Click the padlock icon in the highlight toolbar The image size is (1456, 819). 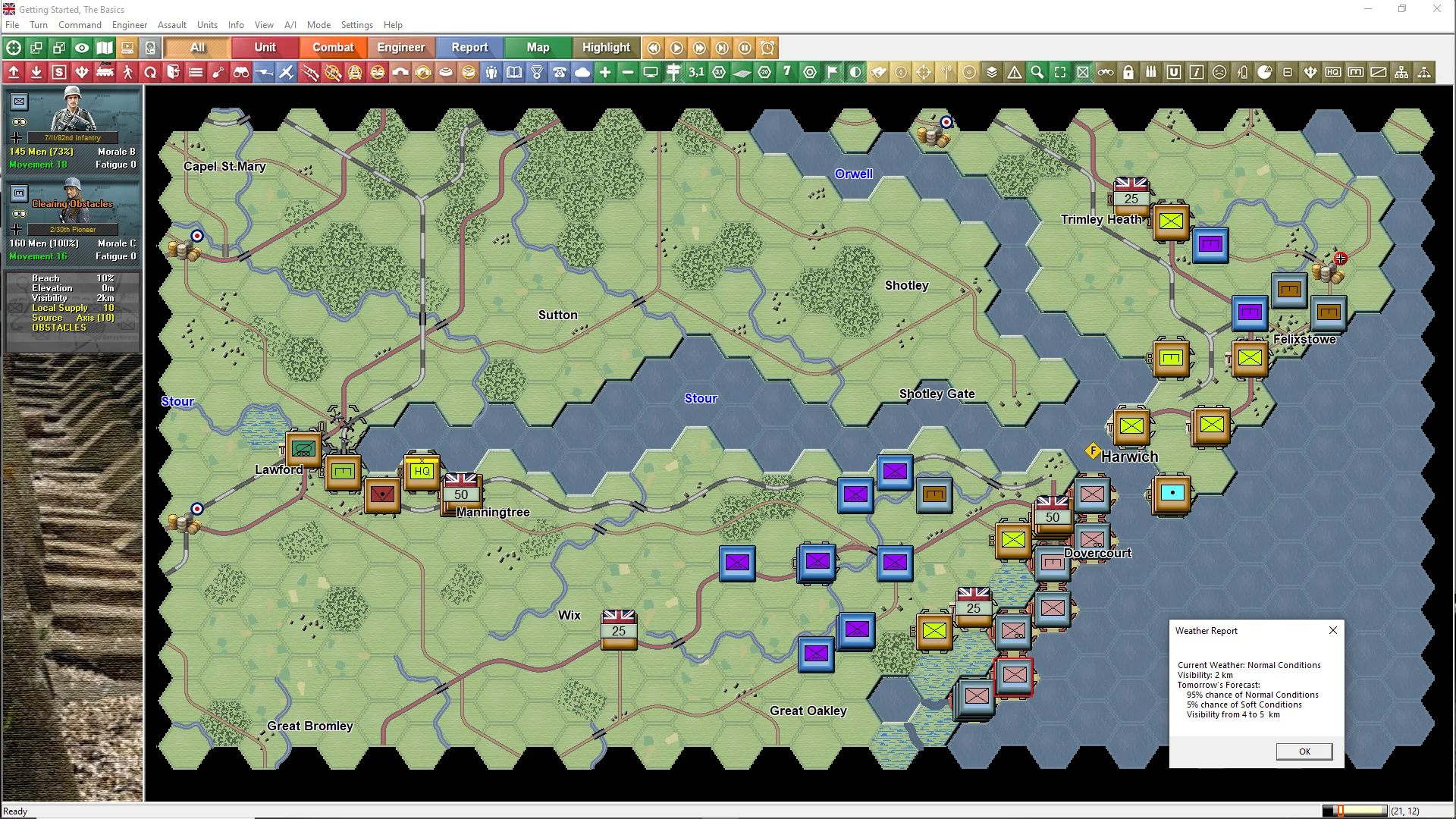tap(1128, 73)
